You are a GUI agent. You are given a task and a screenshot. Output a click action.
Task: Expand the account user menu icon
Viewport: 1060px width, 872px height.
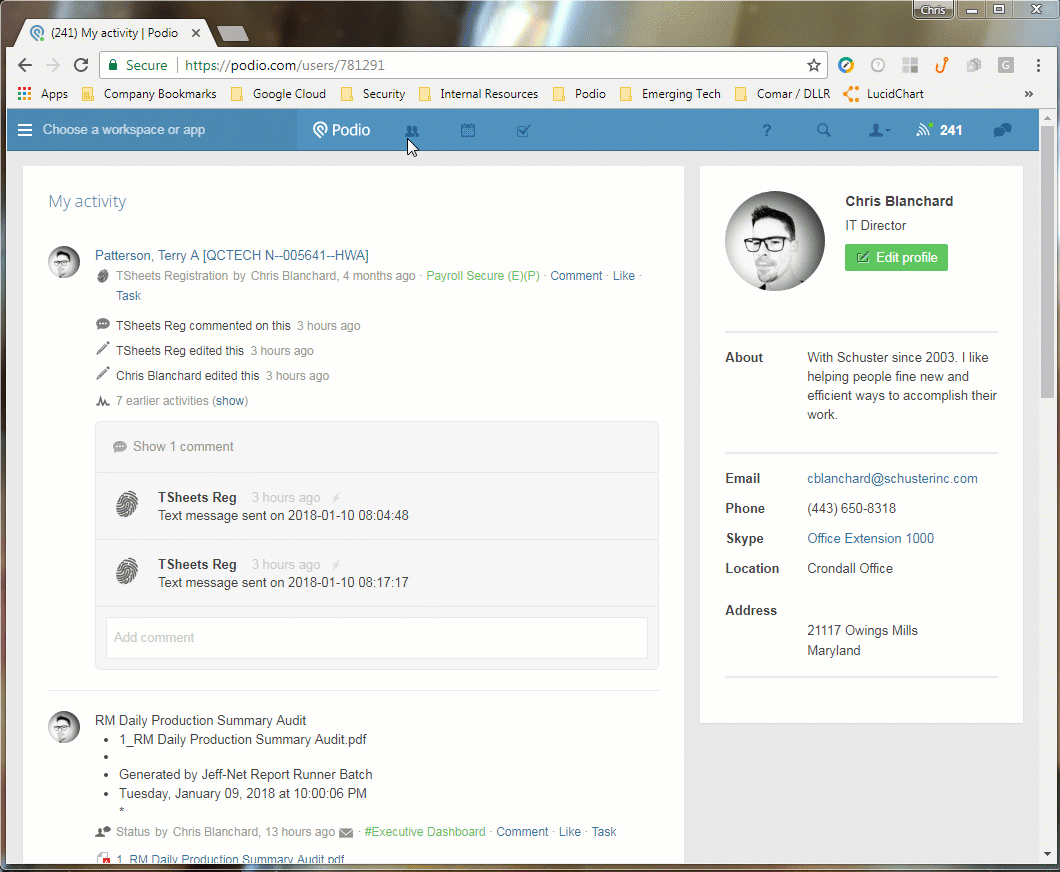click(x=879, y=130)
